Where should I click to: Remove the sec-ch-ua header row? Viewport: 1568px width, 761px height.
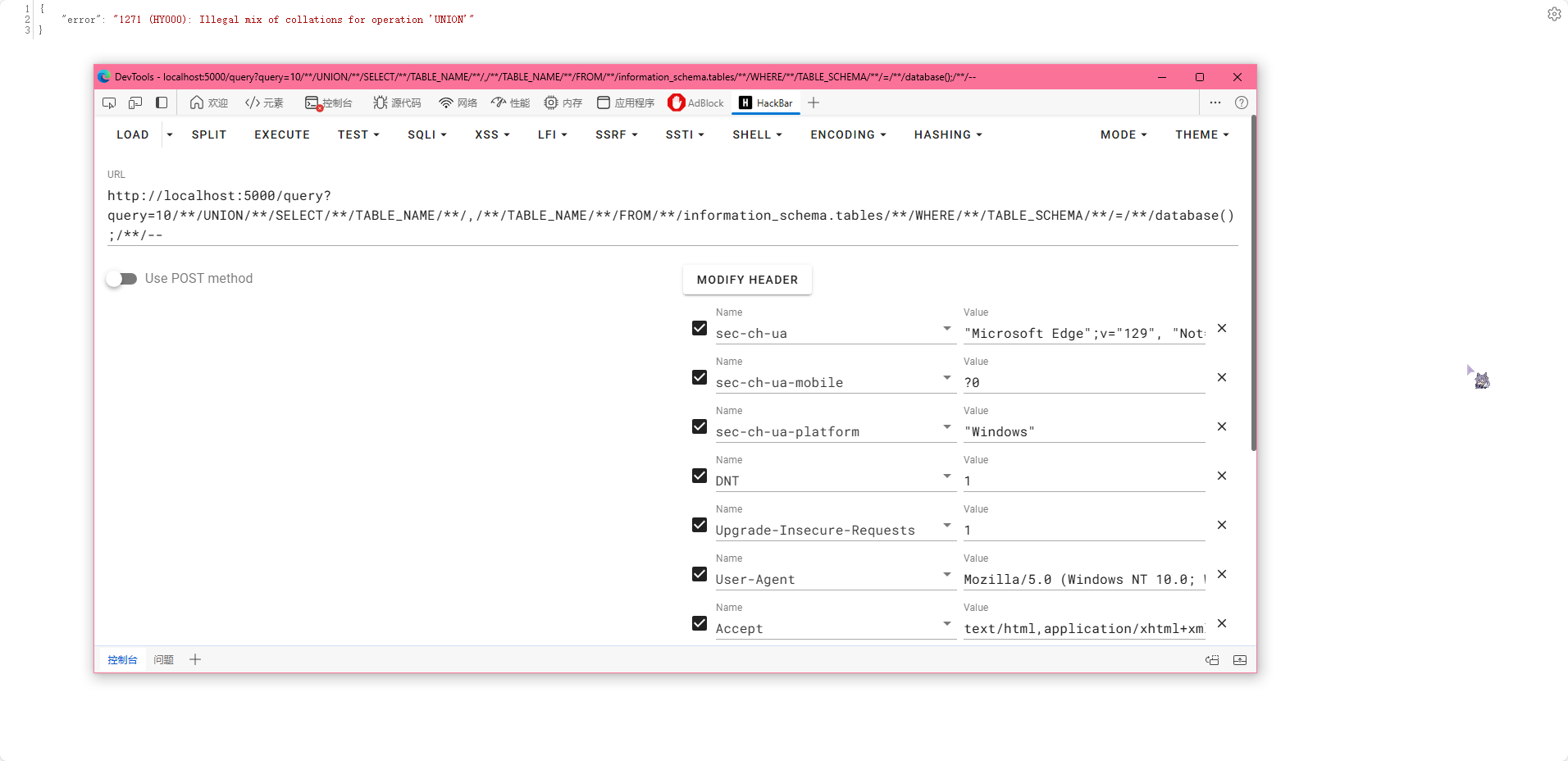(1221, 328)
